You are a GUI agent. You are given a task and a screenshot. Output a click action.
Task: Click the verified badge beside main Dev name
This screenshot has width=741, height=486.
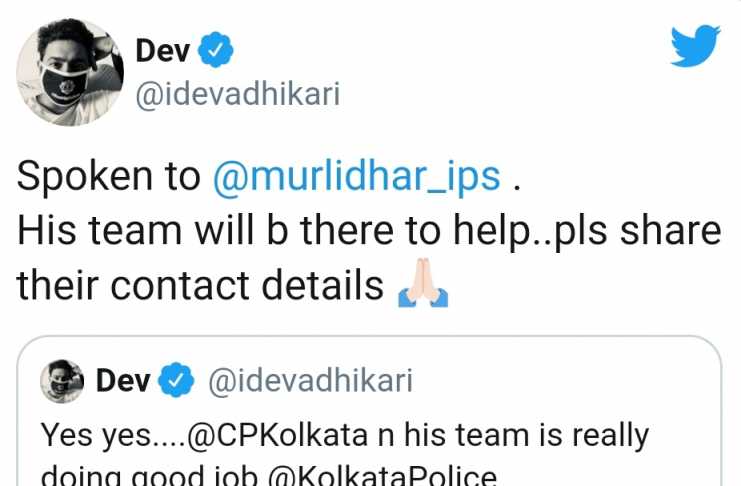click(215, 50)
